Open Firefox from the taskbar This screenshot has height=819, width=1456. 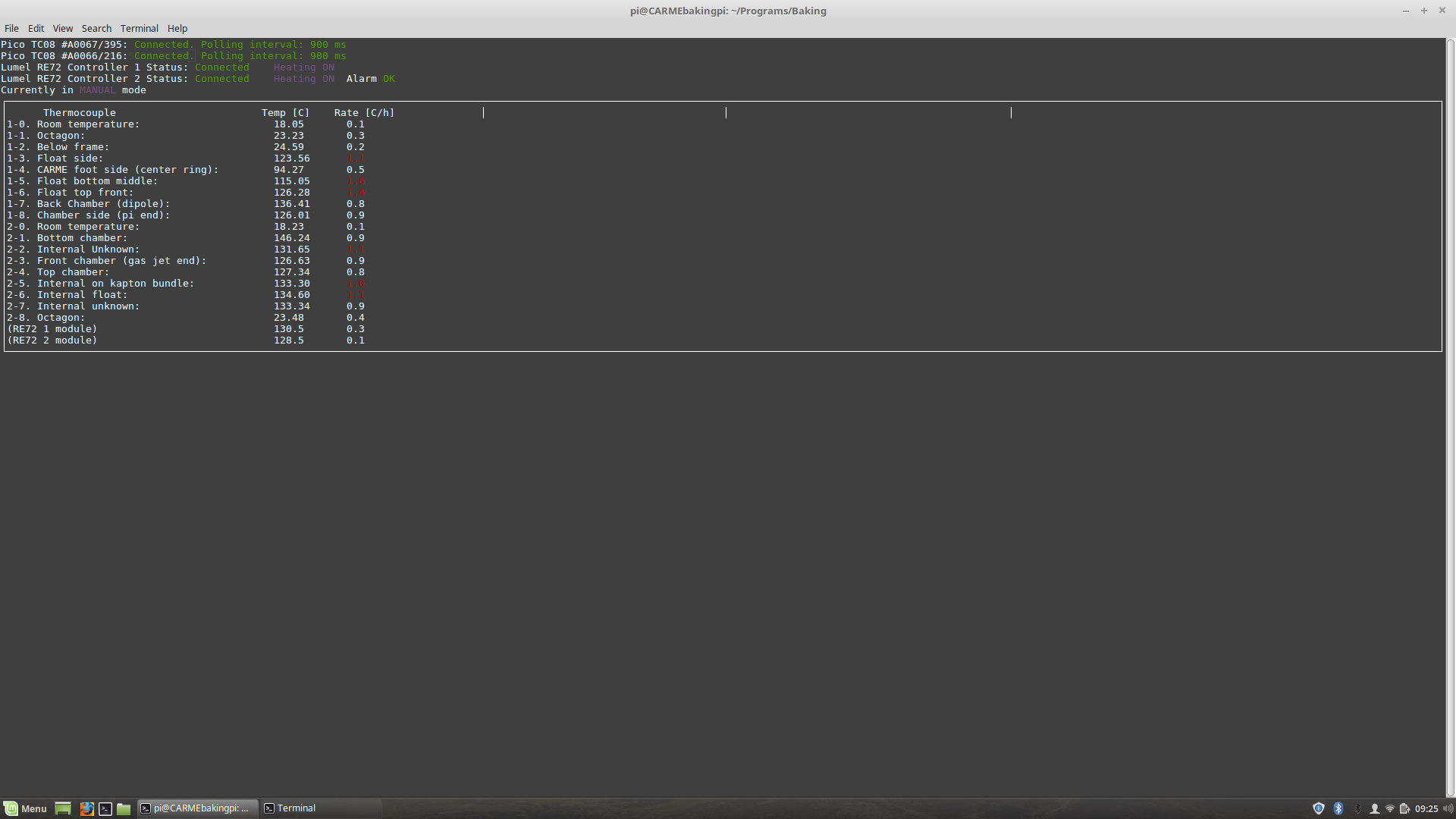tap(87, 808)
